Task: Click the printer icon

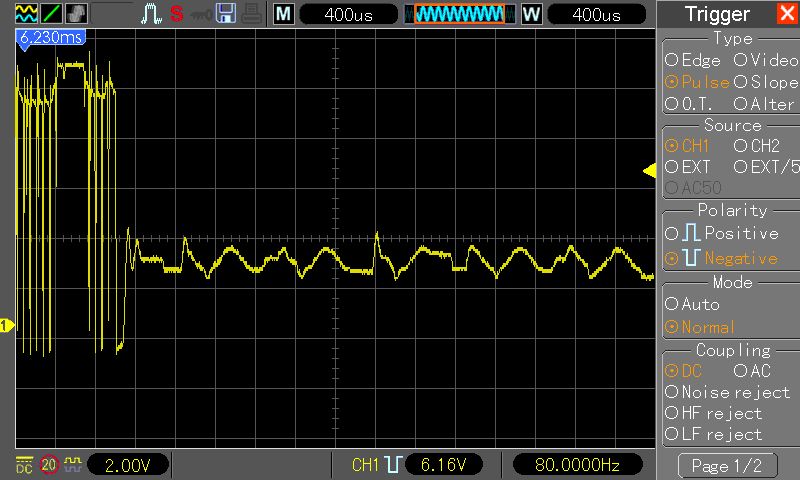Action: [x=252, y=14]
